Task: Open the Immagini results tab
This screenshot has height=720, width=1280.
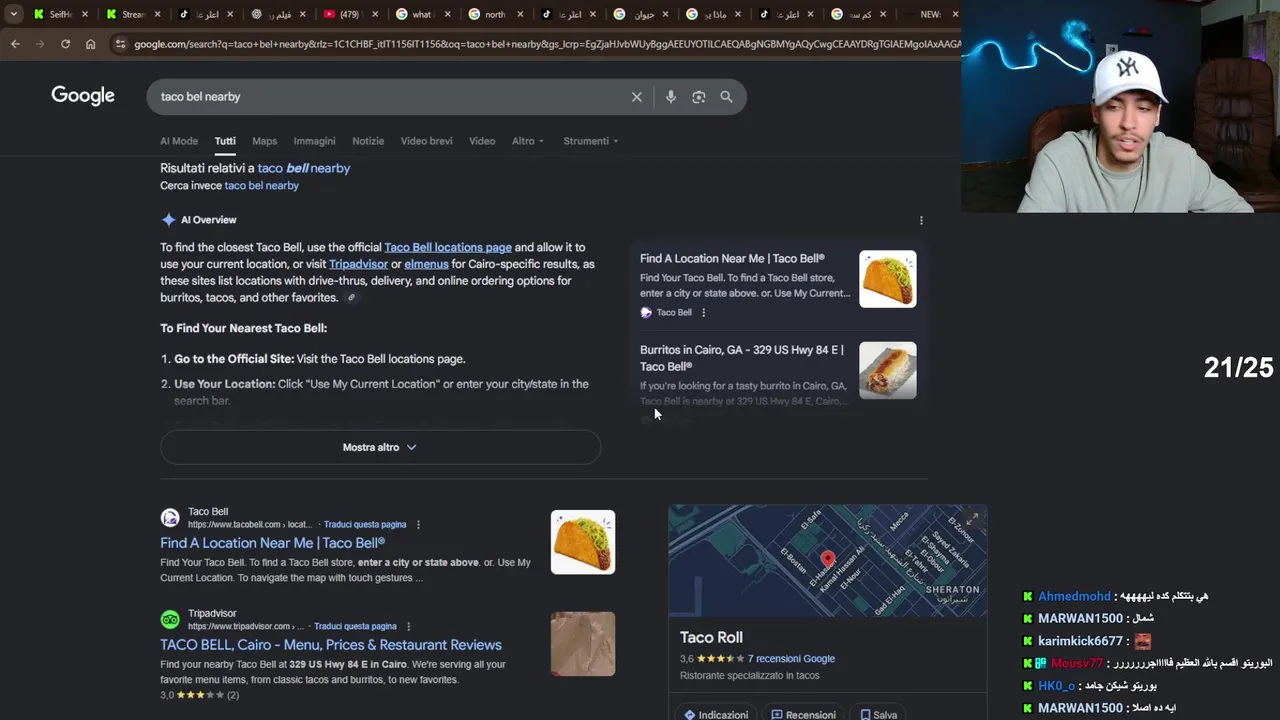Action: tap(314, 141)
